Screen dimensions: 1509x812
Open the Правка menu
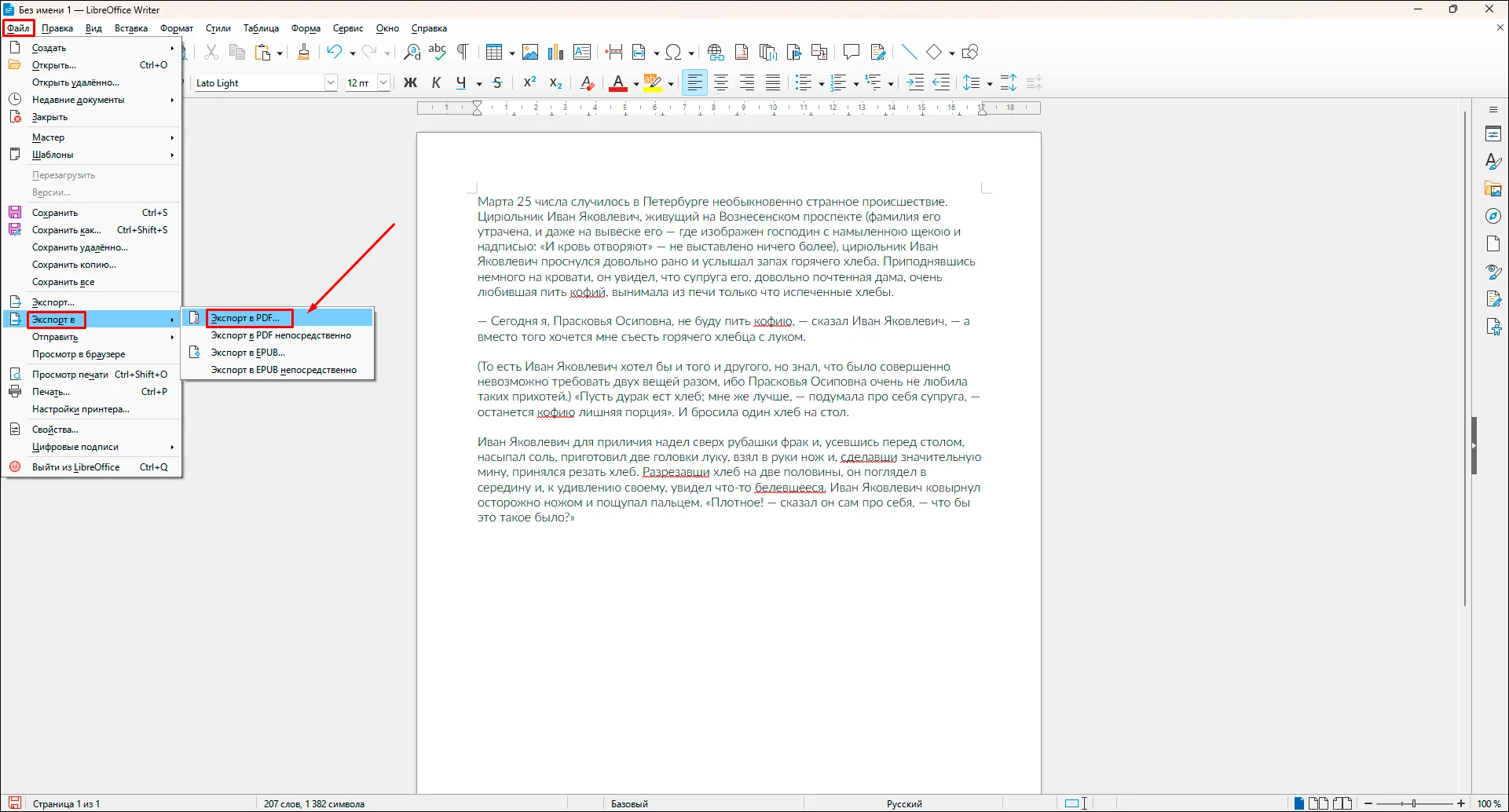[57, 28]
